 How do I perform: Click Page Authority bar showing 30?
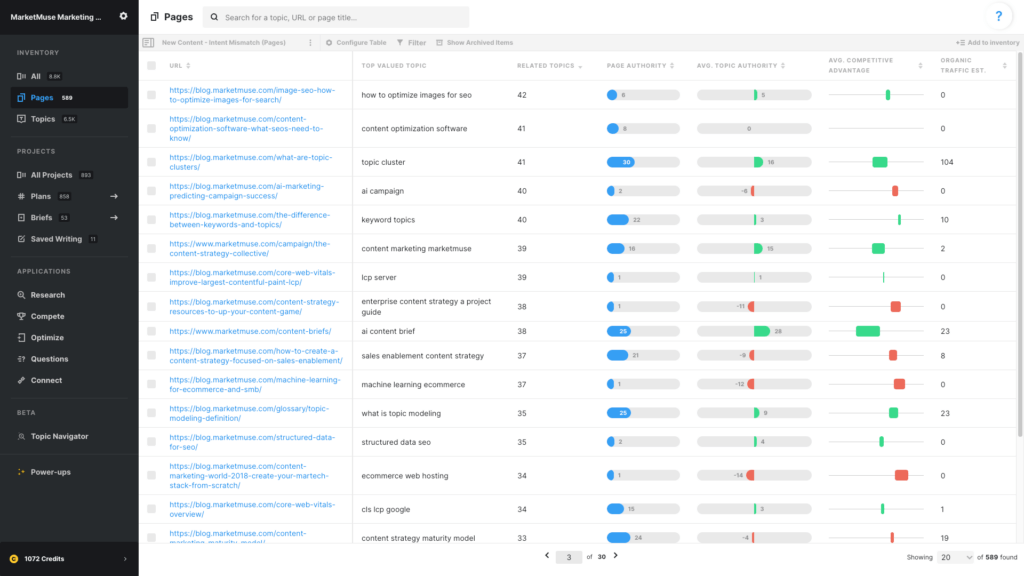[643, 162]
